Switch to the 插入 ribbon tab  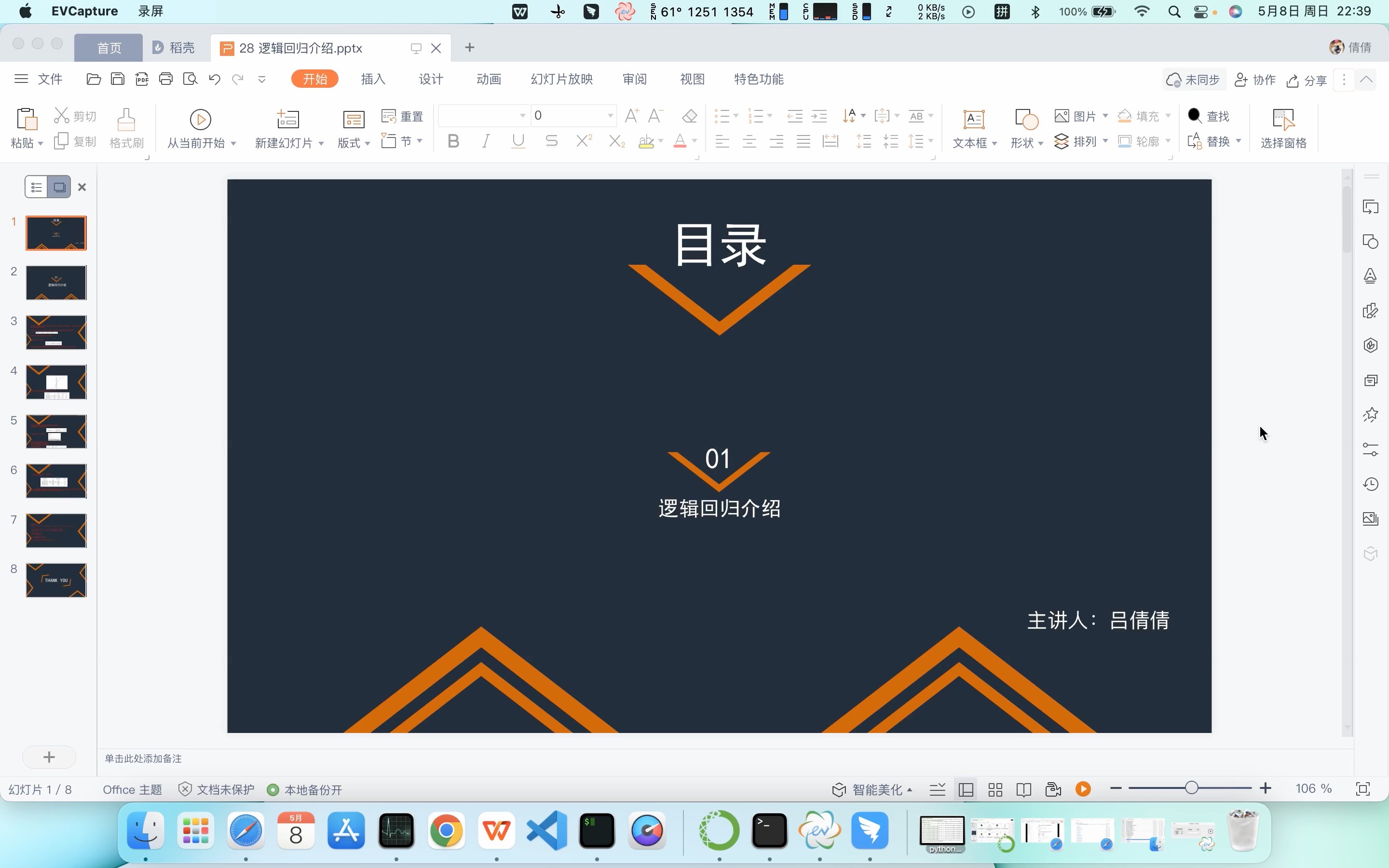(x=372, y=79)
